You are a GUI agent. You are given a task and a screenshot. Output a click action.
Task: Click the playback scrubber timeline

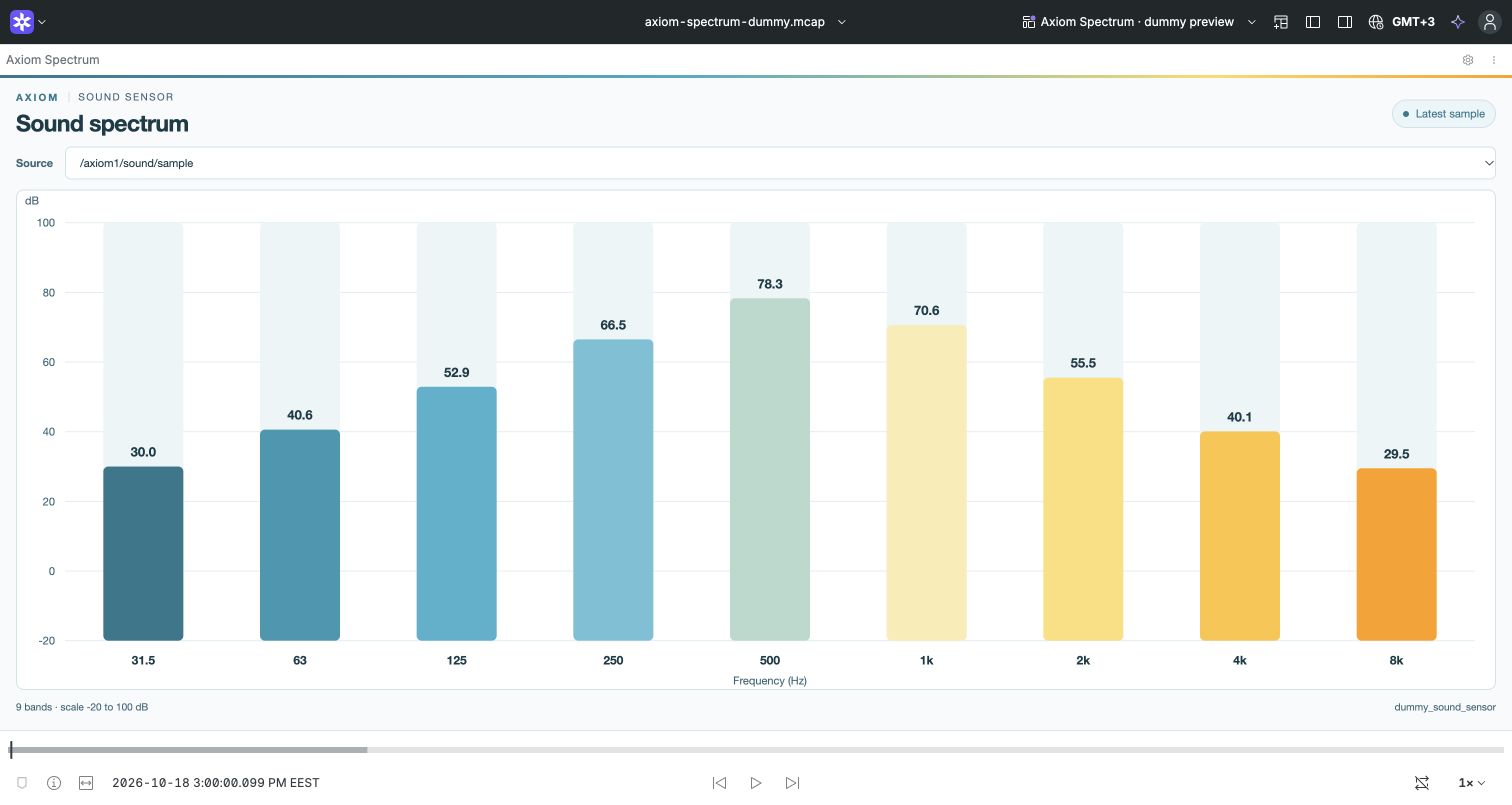point(756,750)
